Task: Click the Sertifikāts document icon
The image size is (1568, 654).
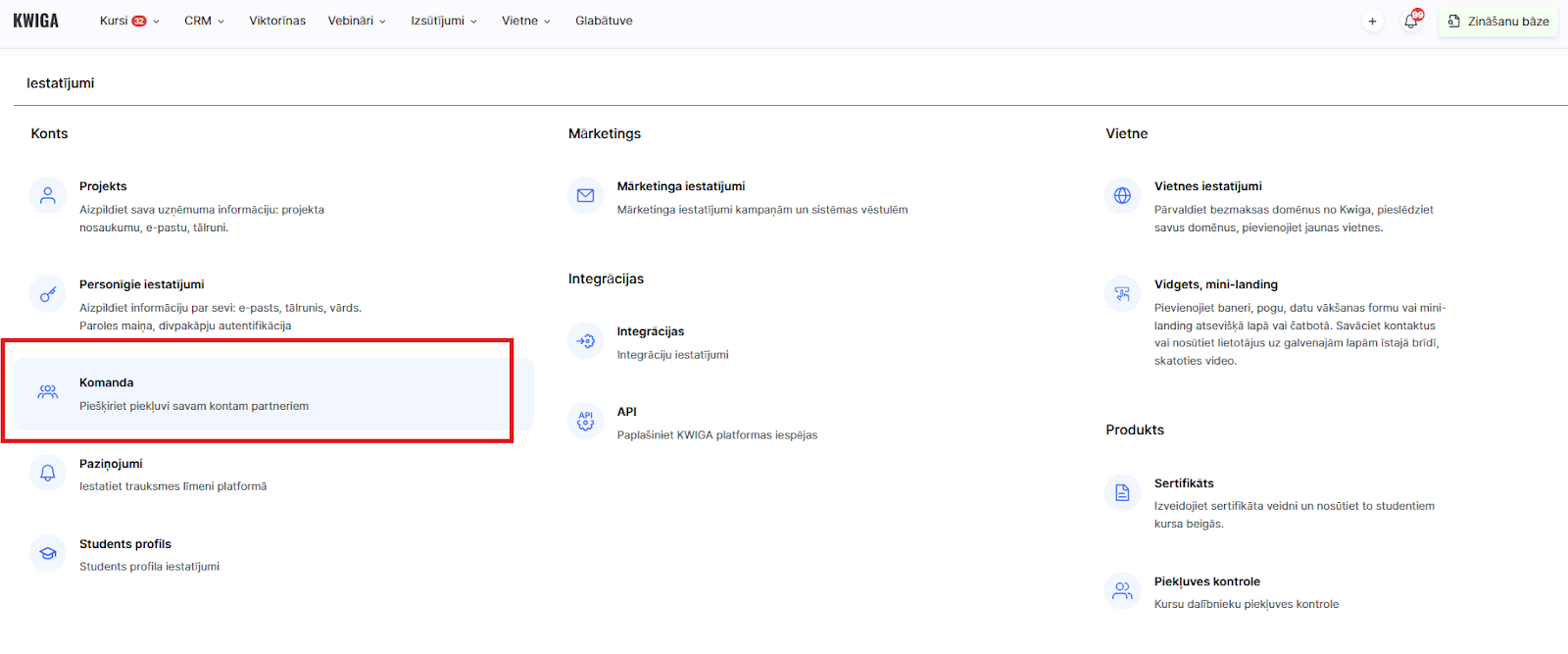Action: pyautogui.click(x=1122, y=493)
